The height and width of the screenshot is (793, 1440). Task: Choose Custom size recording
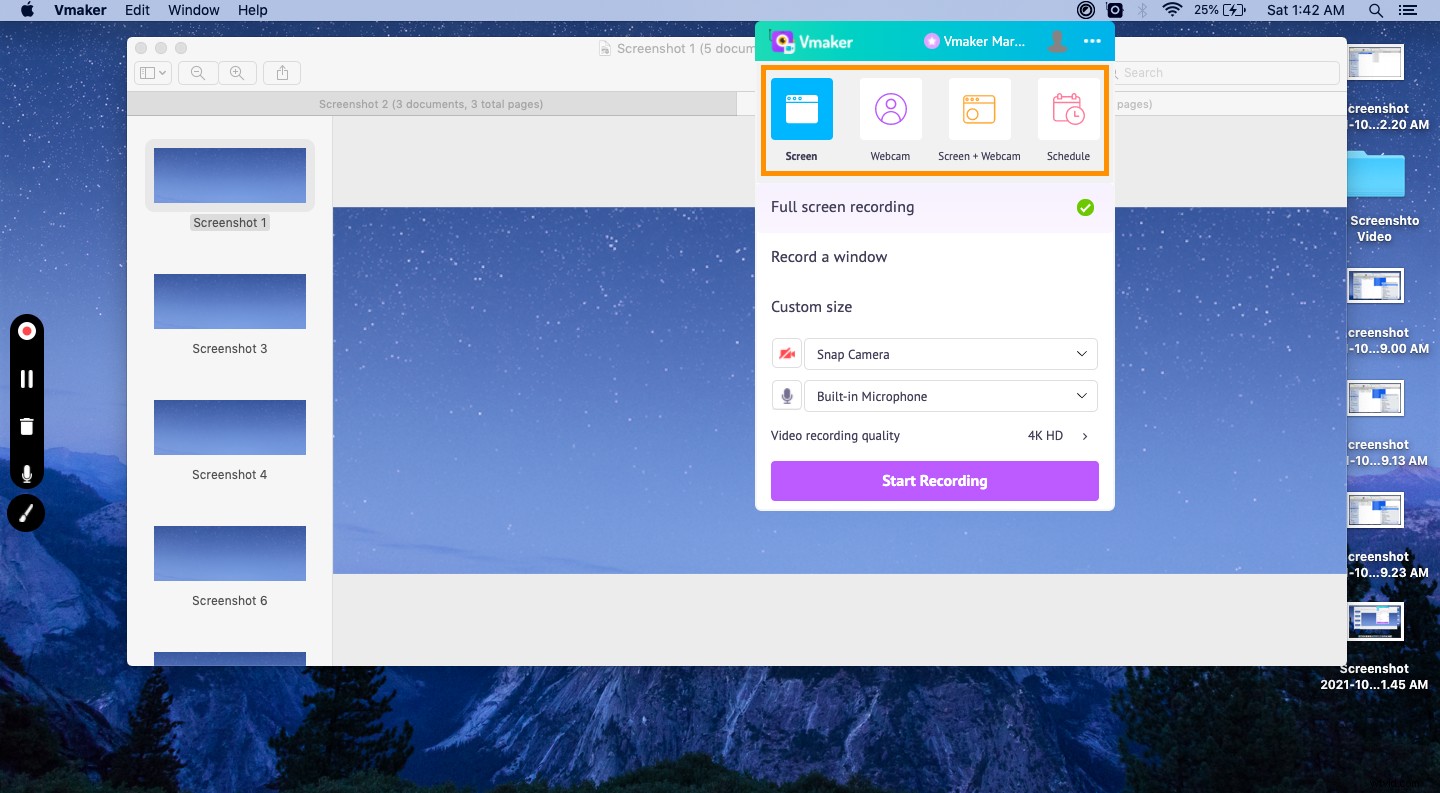(x=811, y=307)
